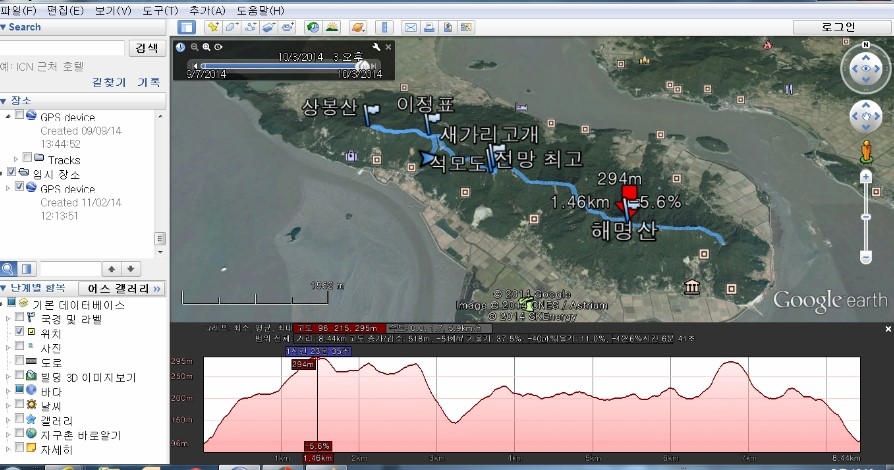Image resolution: width=894 pixels, height=470 pixels.
Task: Click the 검색 search button
Action: click(x=147, y=48)
